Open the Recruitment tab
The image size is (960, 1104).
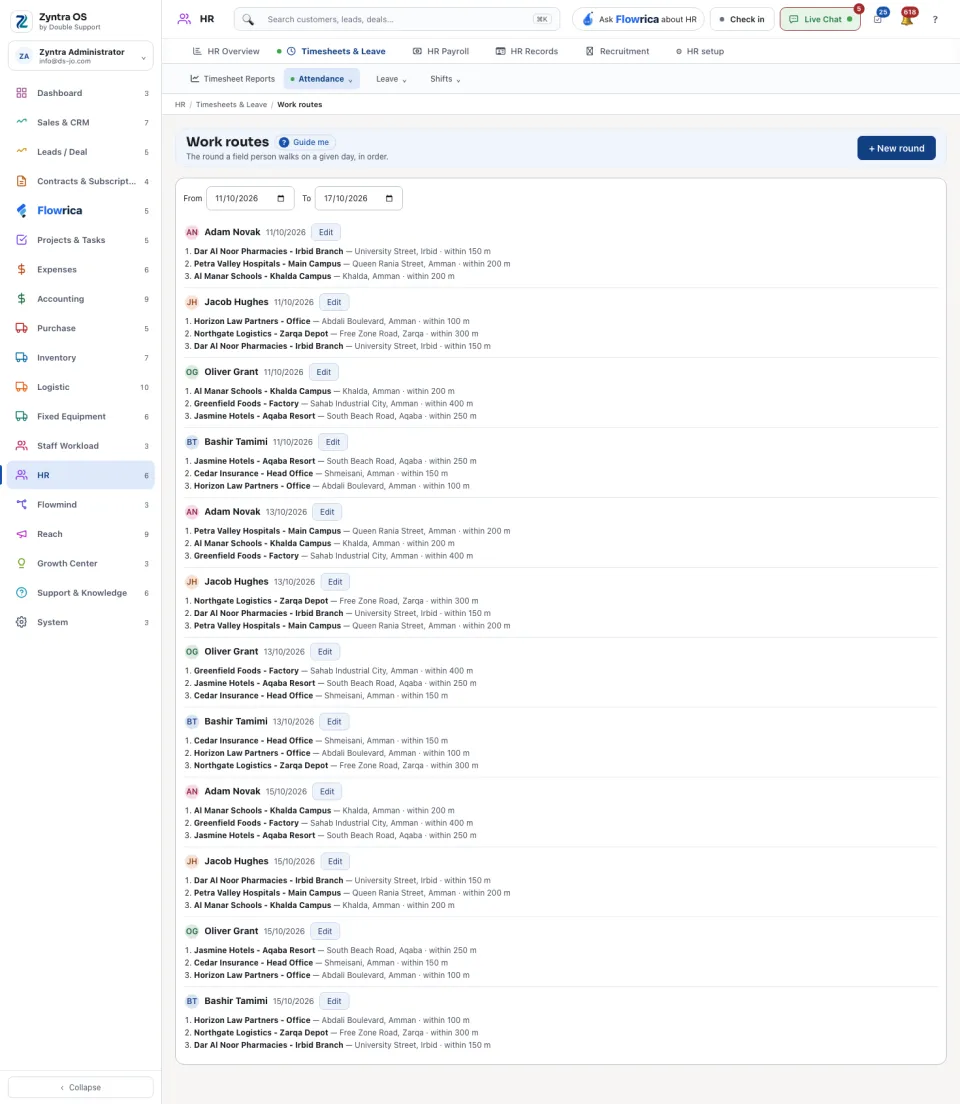[617, 51]
